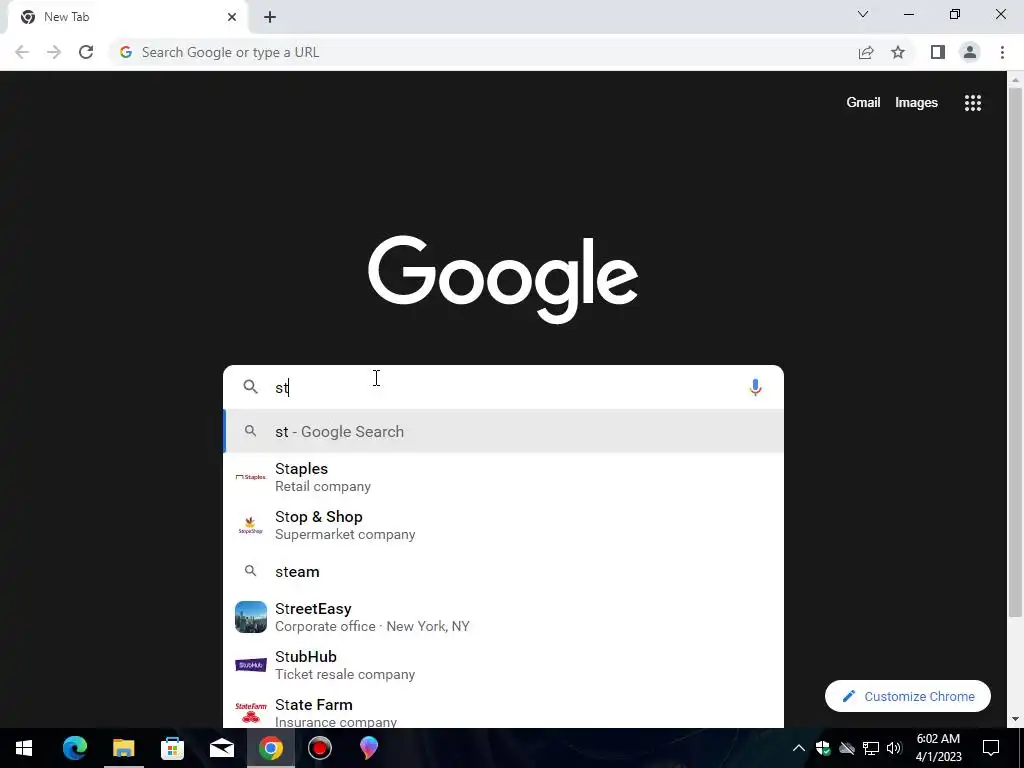Select the State Farm suggestion
This screenshot has width=1024, height=768.
504,711
